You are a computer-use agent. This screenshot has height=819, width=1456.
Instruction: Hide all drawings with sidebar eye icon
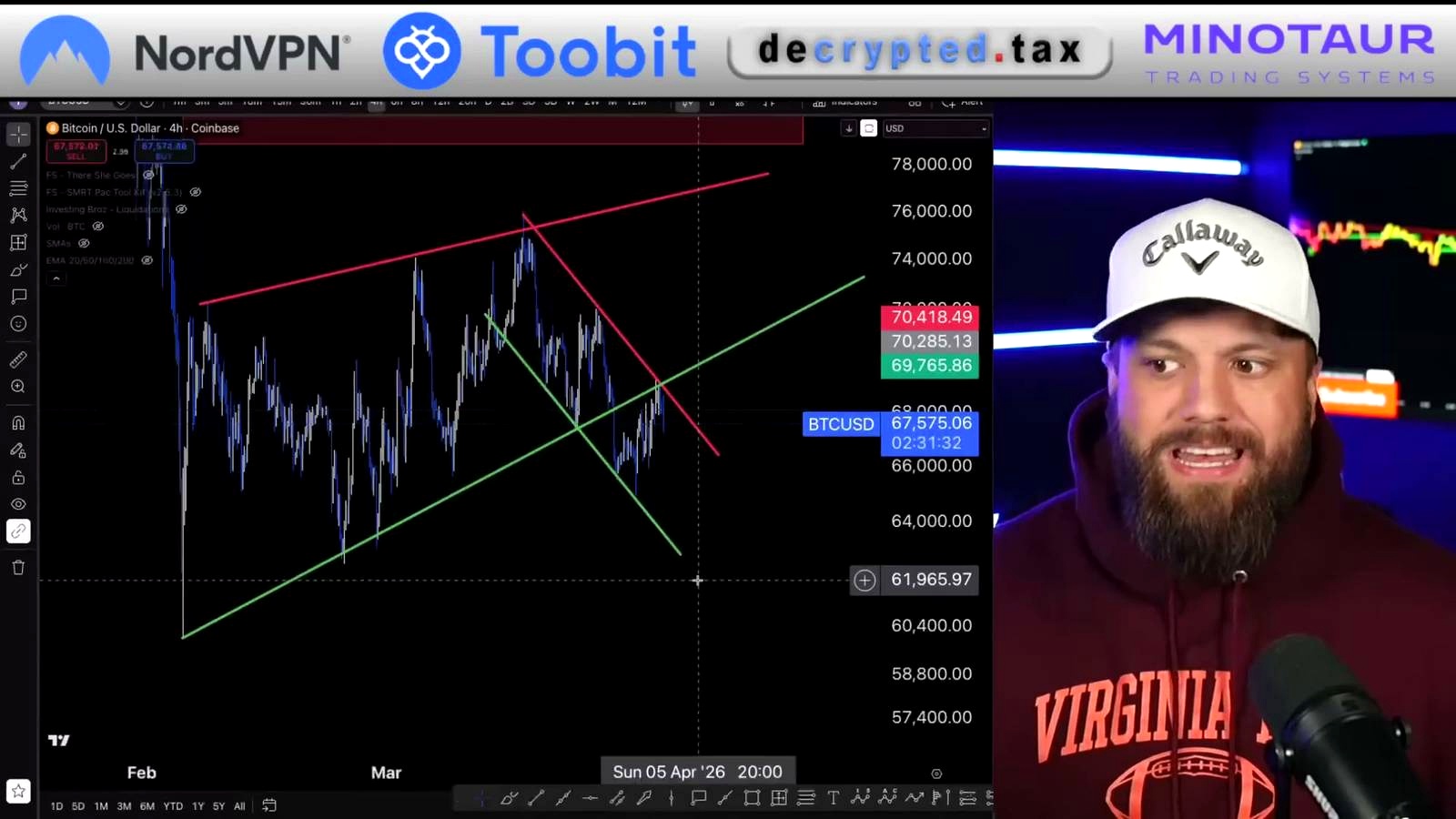click(18, 504)
